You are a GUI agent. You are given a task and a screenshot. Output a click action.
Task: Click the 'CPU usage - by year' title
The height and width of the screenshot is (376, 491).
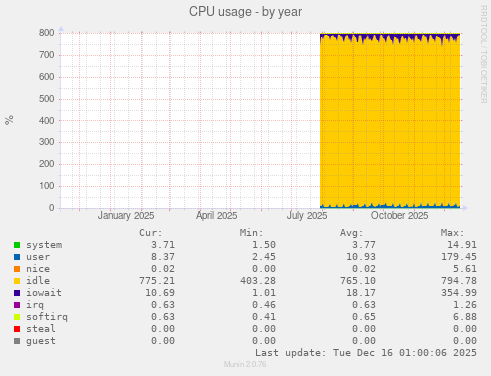tap(245, 12)
